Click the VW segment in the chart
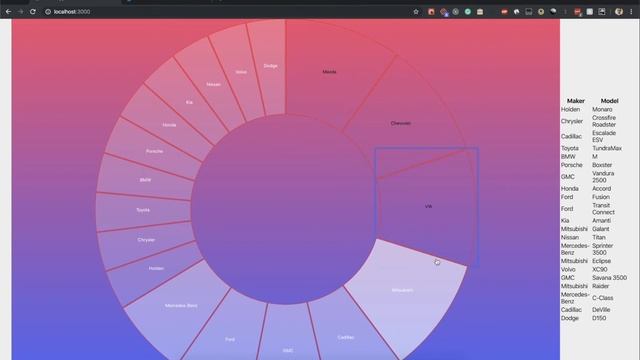Image resolution: width=640 pixels, height=360 pixels. (x=428, y=207)
